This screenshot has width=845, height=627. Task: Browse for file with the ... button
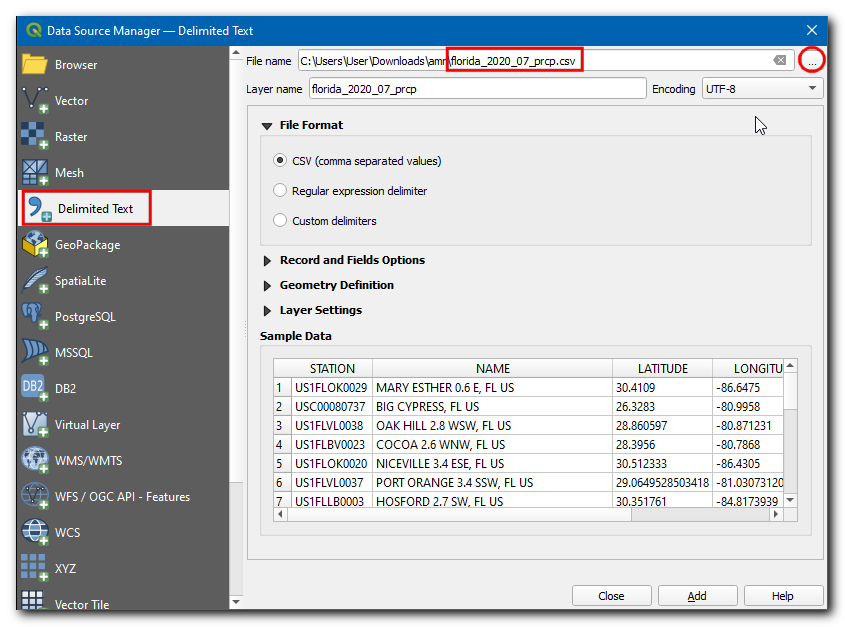click(x=812, y=61)
